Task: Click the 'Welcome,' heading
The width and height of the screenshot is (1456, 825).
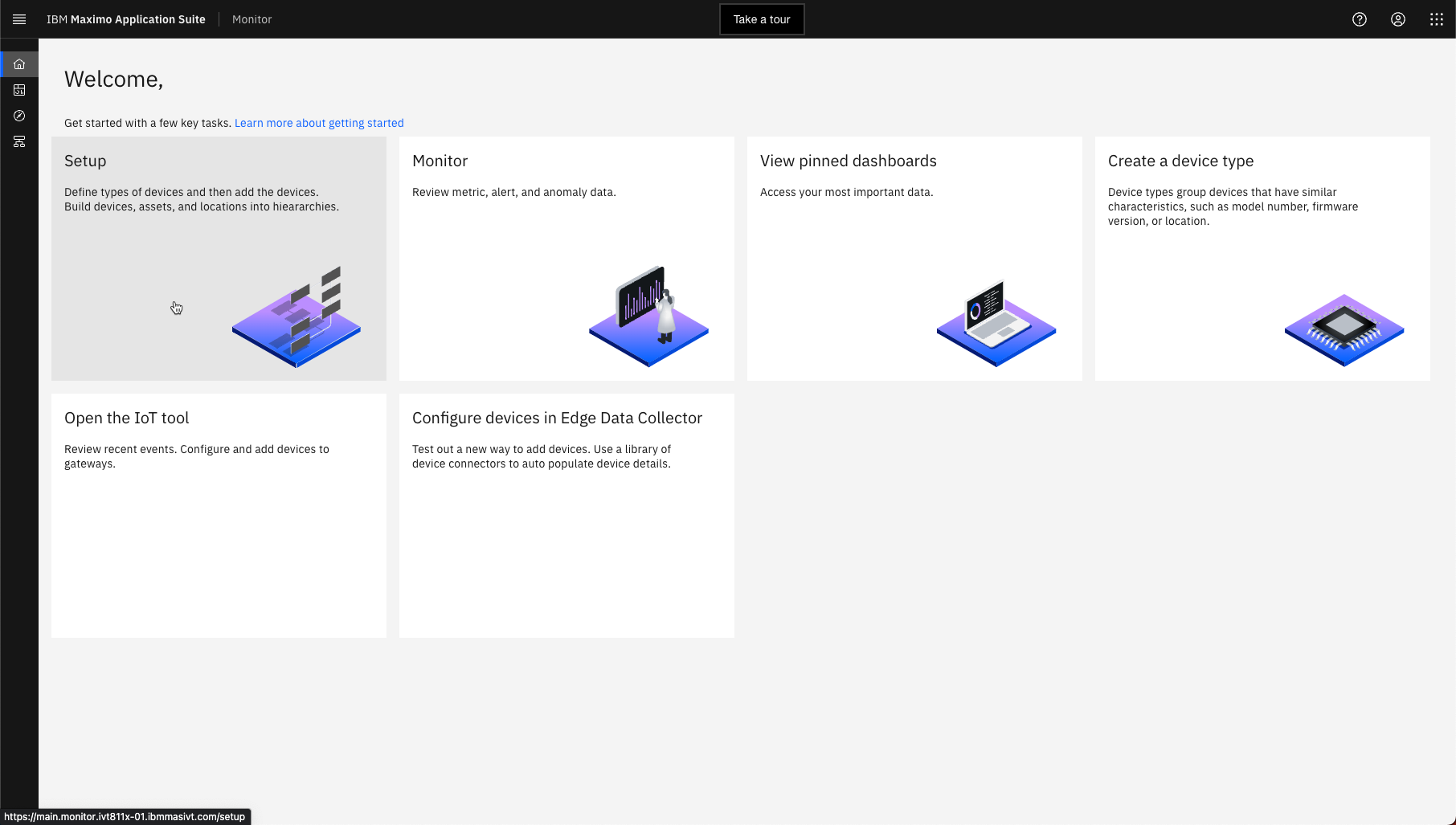Action: click(113, 79)
